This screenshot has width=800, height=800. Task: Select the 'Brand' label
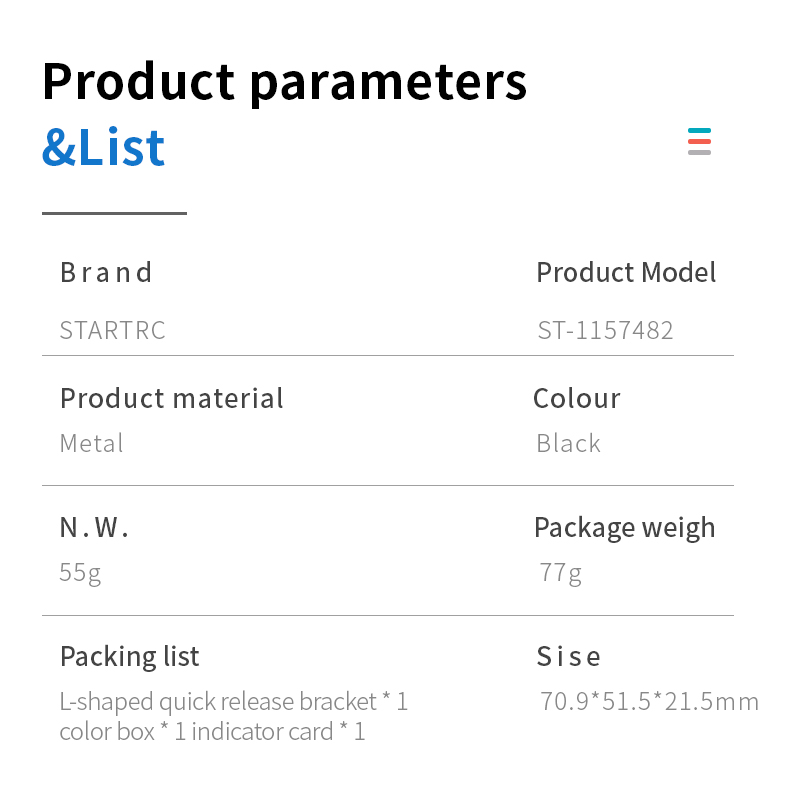tap(106, 272)
